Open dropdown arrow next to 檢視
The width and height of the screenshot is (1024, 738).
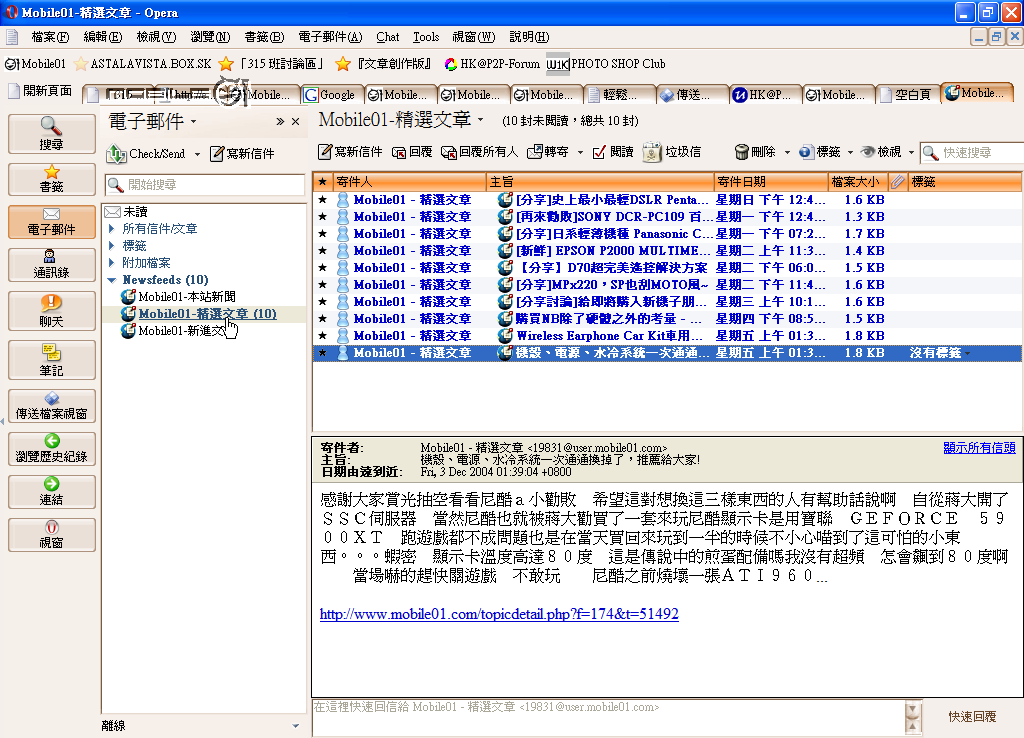coord(912,152)
